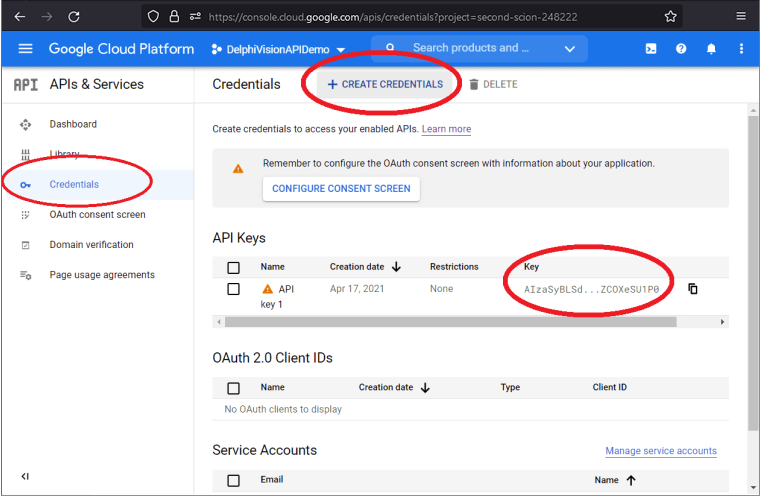Open the Help question mark icon
Viewport: 760px width, 496px height.
tap(681, 48)
